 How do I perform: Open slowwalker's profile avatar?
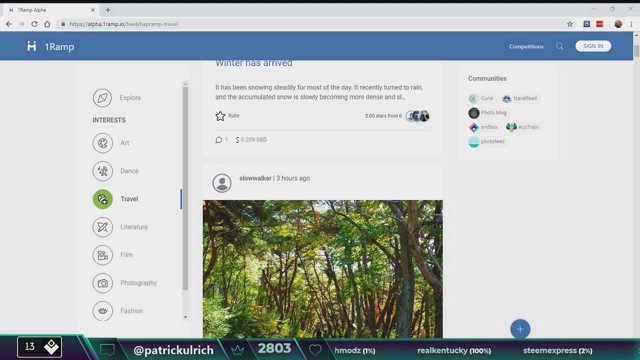[x=222, y=183]
